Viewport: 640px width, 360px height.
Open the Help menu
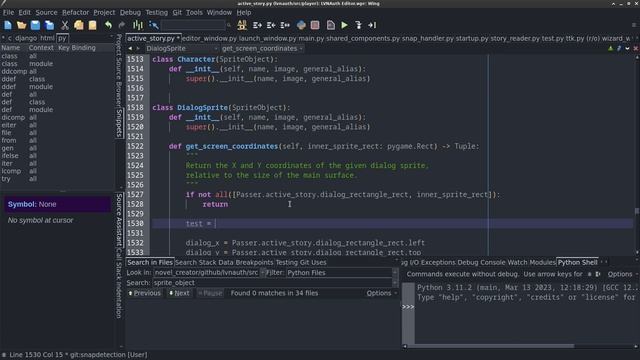(x=244, y=13)
